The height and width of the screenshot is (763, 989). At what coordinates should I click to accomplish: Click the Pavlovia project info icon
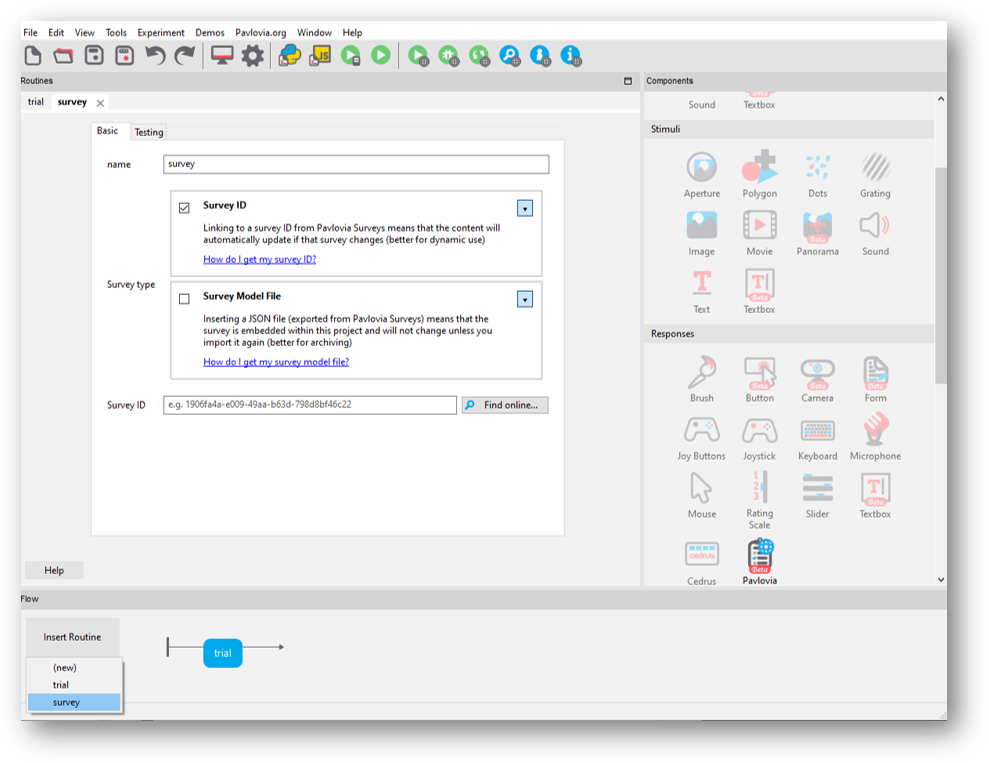click(571, 55)
